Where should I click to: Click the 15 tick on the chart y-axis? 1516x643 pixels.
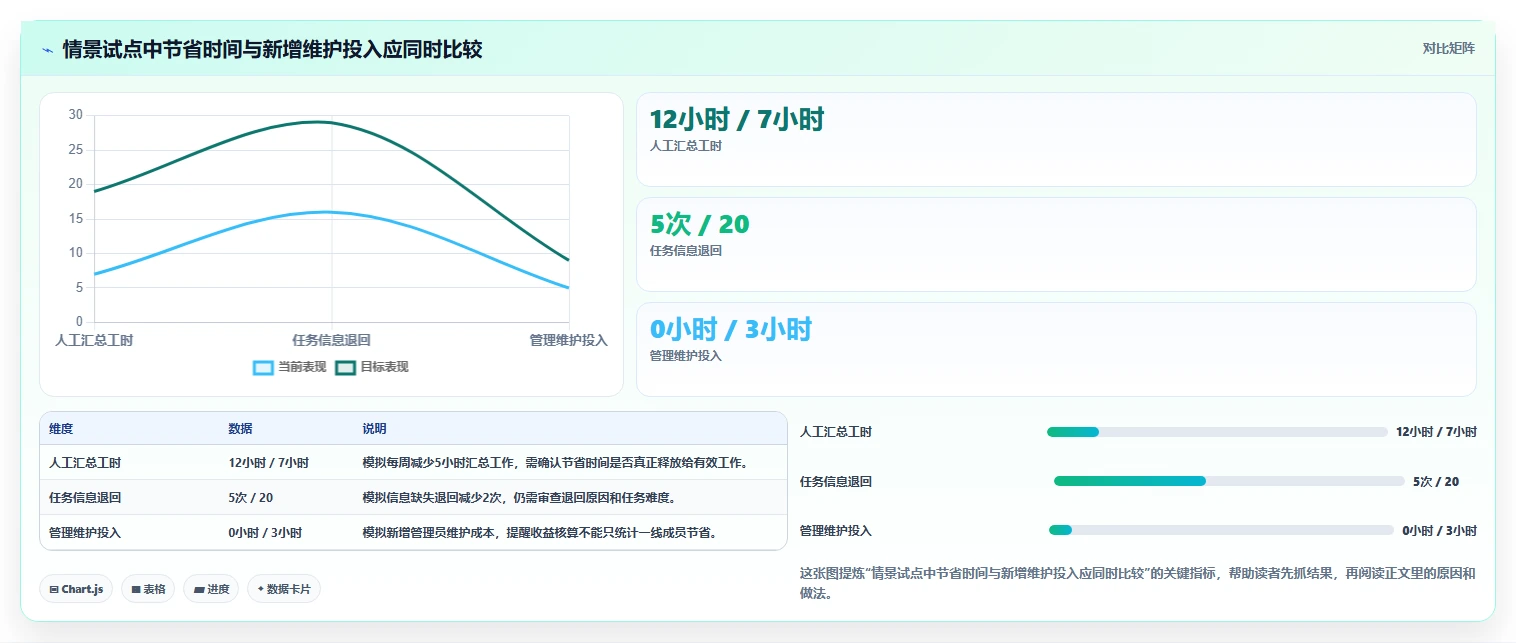pos(76,218)
